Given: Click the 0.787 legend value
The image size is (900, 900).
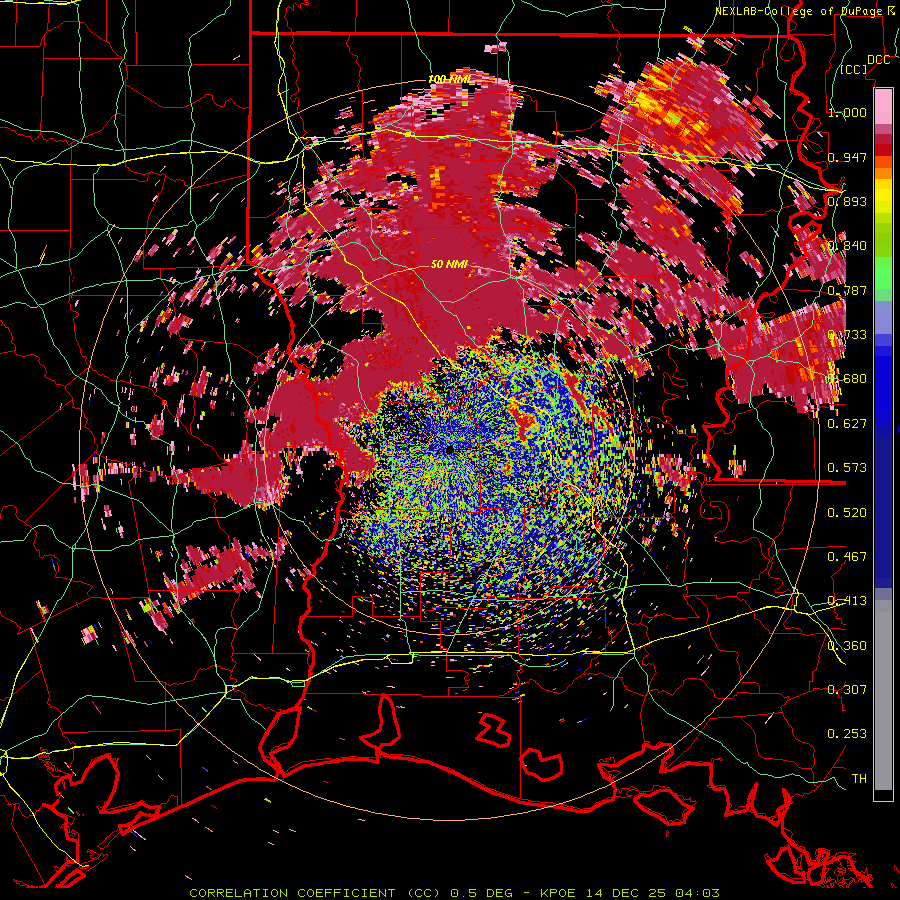Looking at the screenshot, I should click(x=847, y=290).
